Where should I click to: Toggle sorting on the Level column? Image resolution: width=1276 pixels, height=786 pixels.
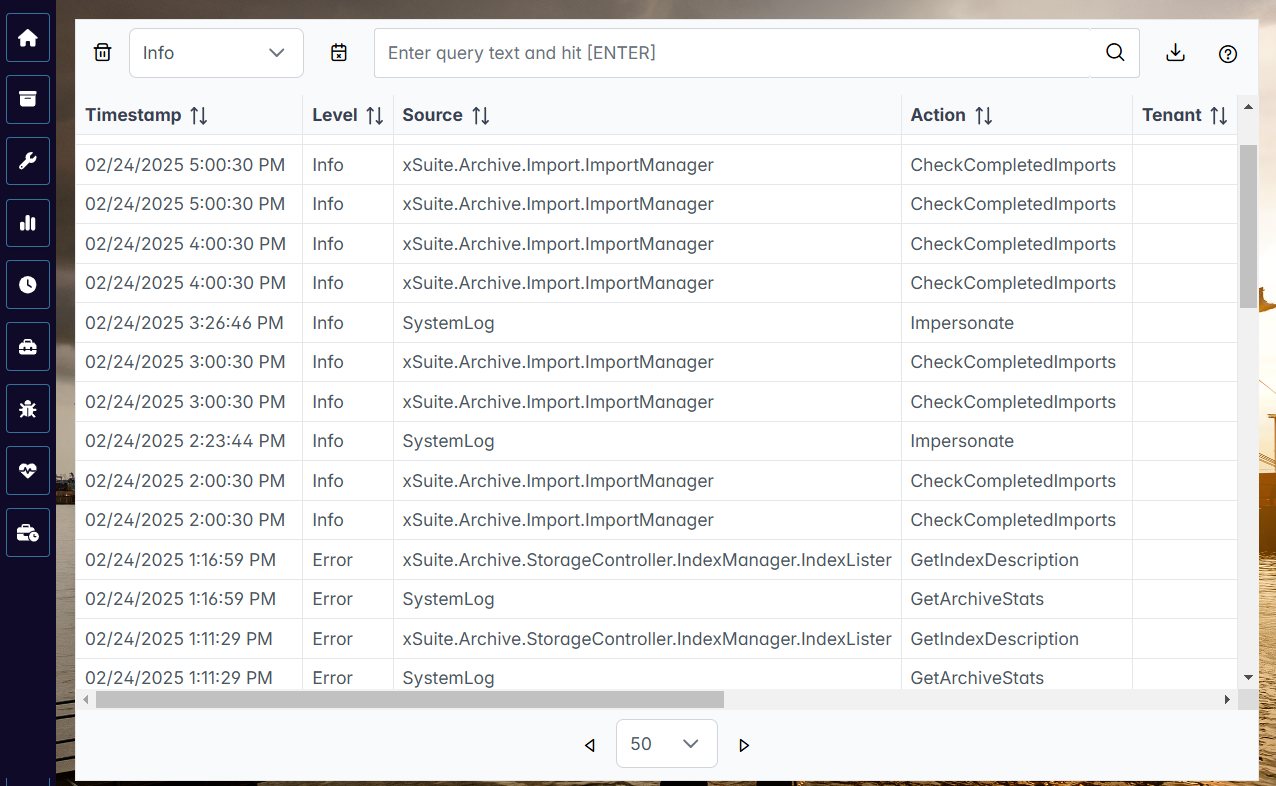376,115
